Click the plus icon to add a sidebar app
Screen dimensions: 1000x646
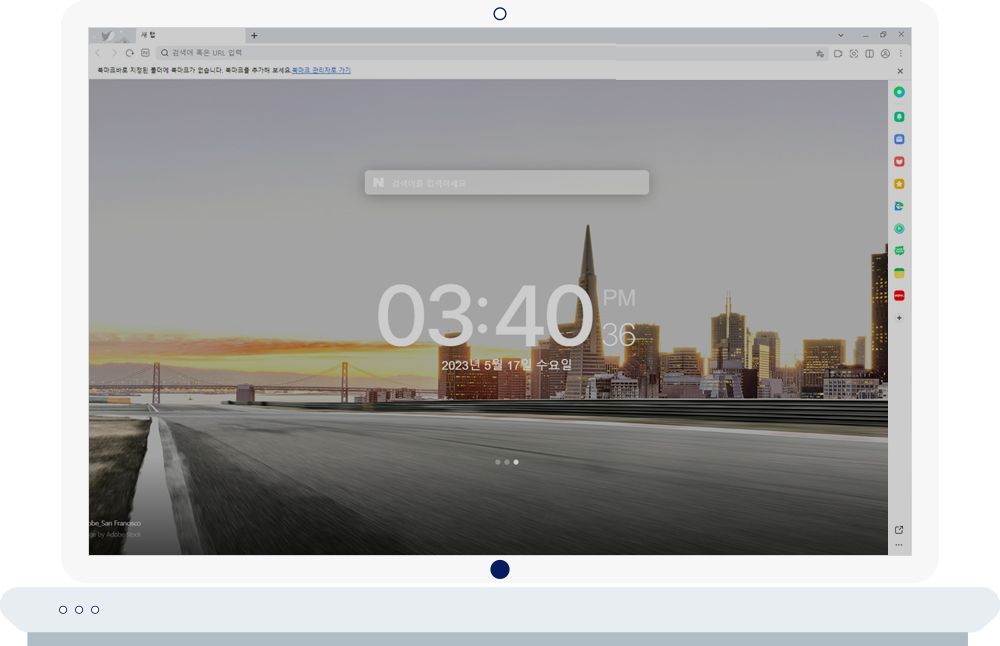pos(899,318)
